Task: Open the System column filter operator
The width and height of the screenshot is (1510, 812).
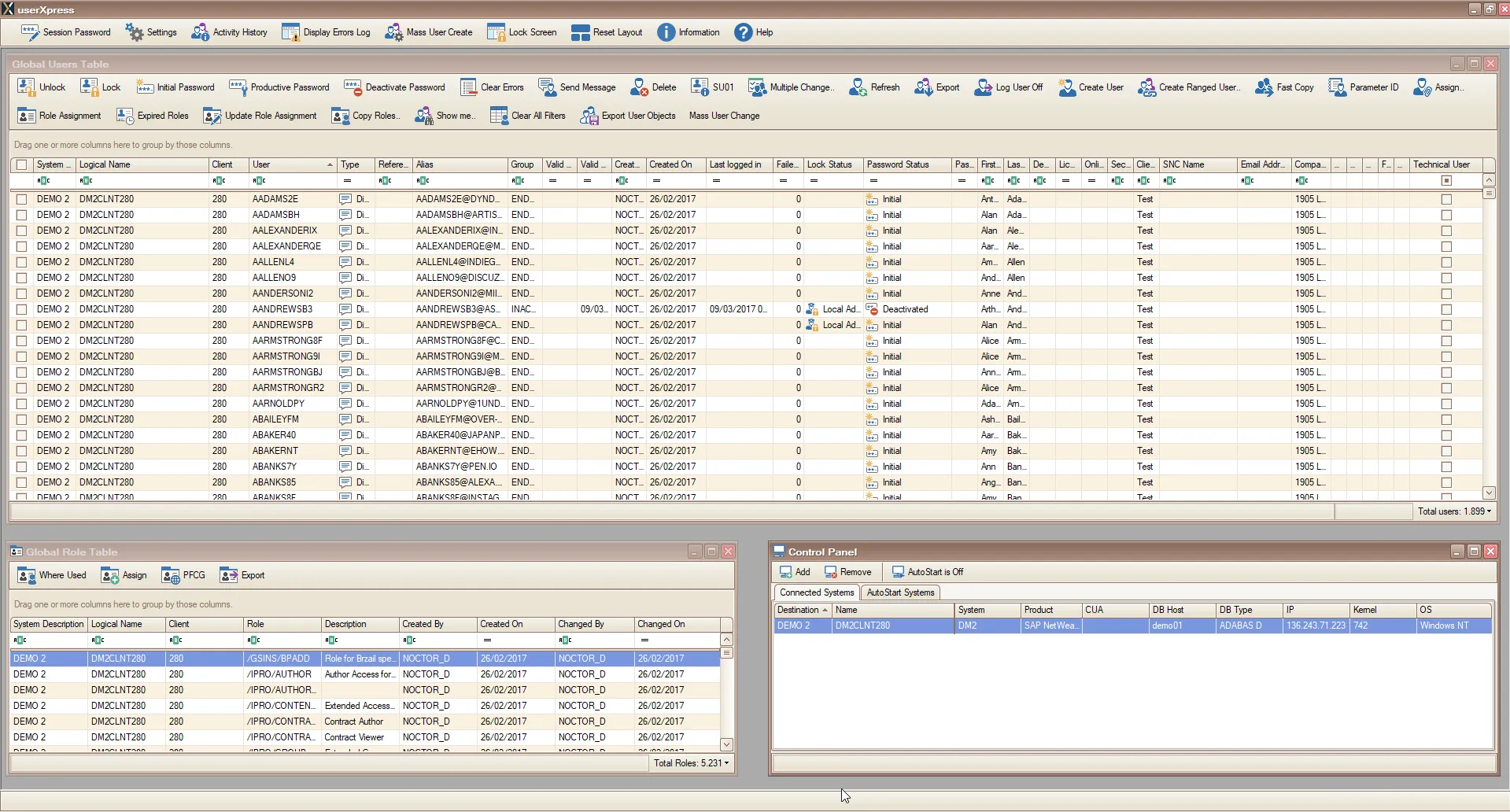Action: (43, 180)
